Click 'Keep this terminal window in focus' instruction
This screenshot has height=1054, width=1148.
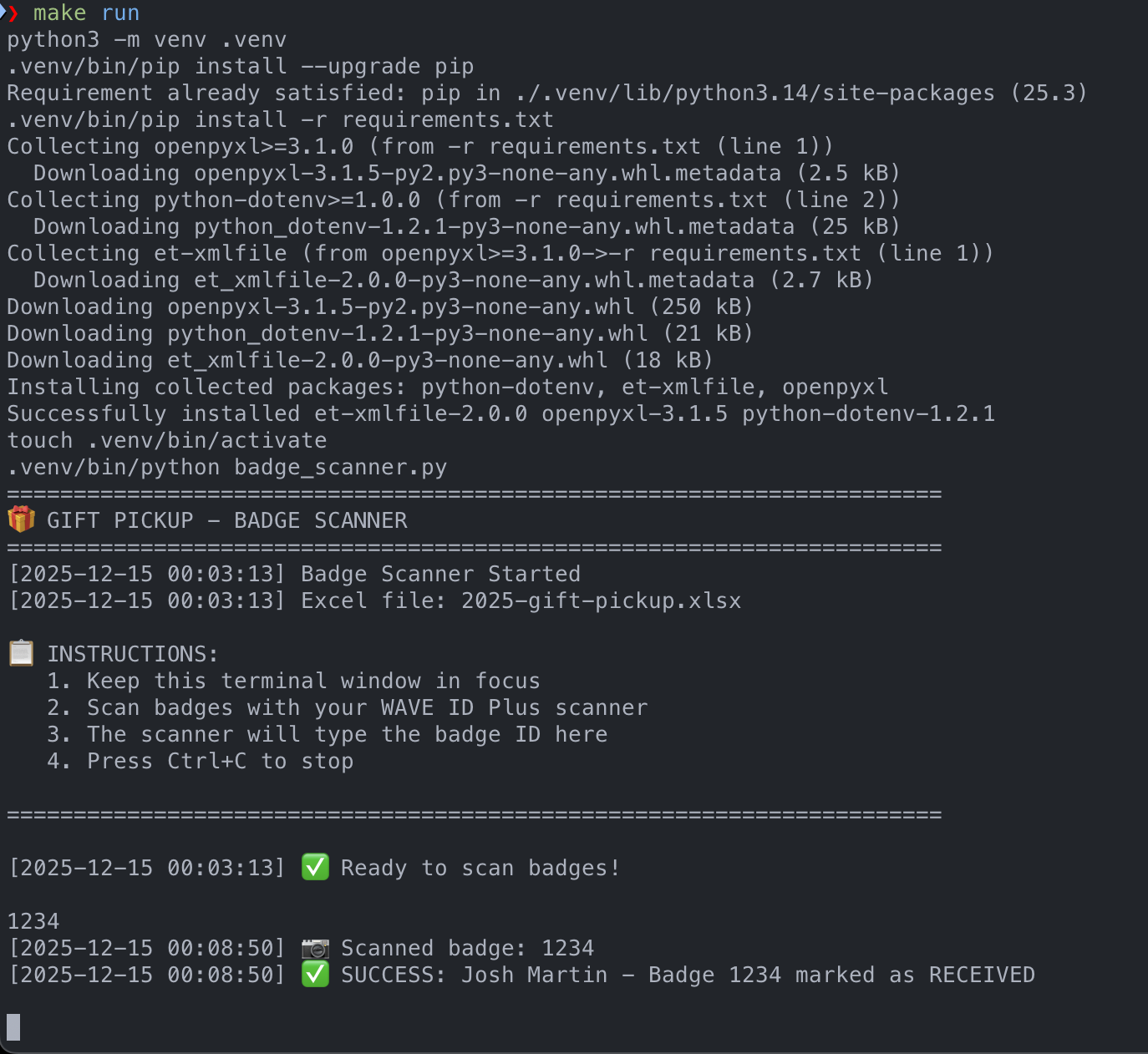[313, 681]
